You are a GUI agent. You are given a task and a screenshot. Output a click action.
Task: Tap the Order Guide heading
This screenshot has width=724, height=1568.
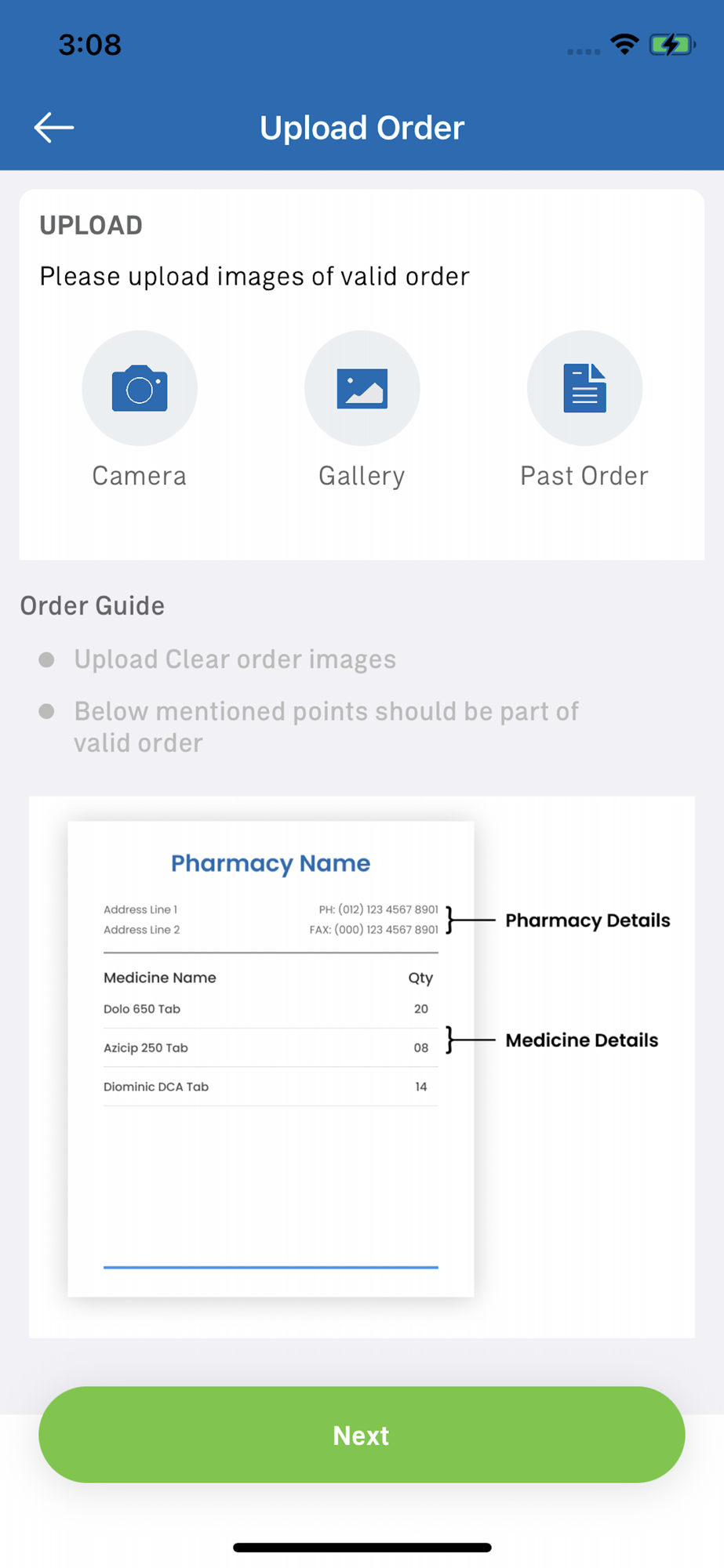[93, 606]
